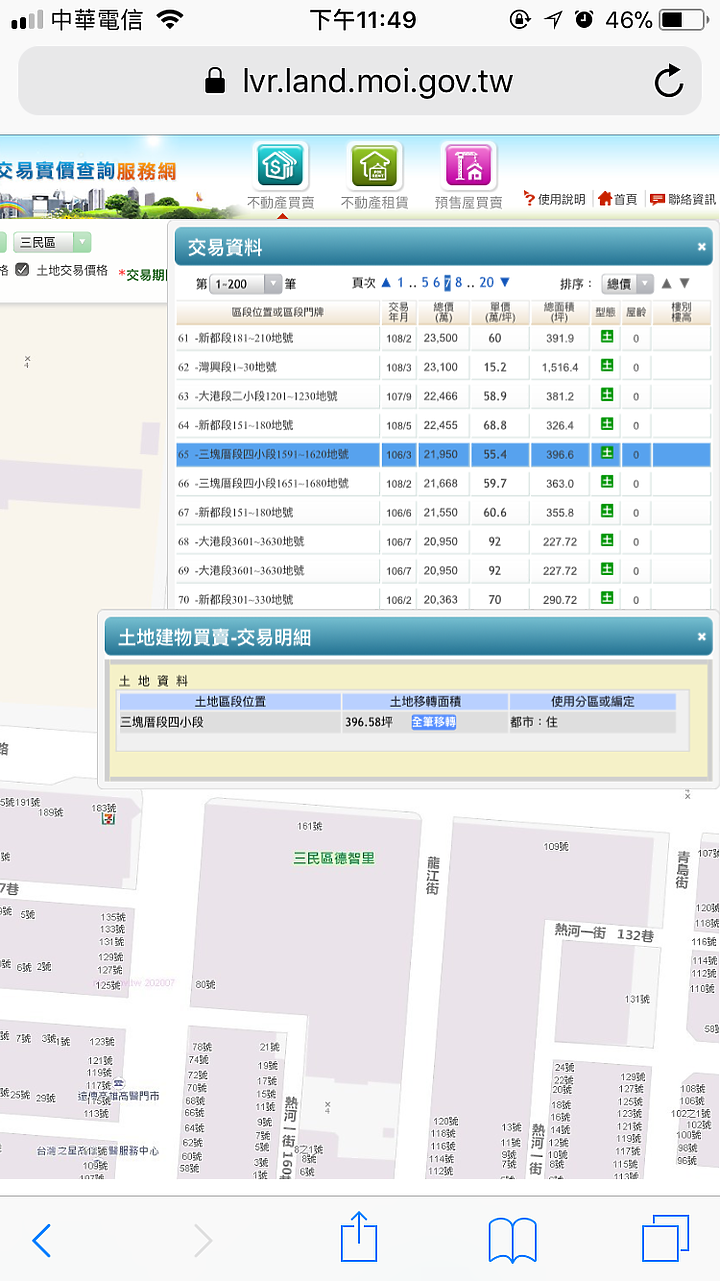Click land type icon in row 64
This screenshot has width=720, height=1281.
(606, 424)
